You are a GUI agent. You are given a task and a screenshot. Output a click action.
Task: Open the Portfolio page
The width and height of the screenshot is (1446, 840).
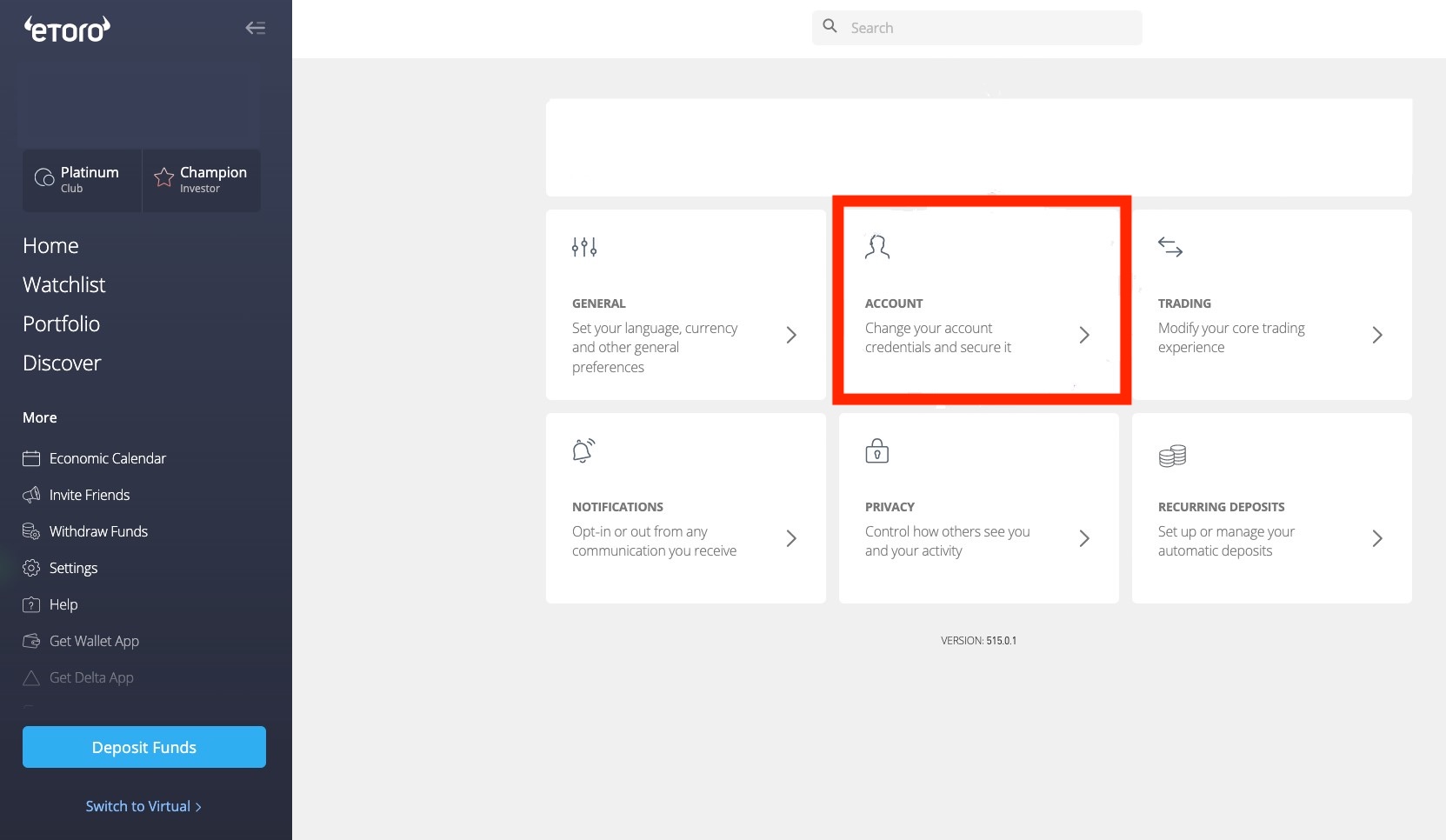point(61,324)
